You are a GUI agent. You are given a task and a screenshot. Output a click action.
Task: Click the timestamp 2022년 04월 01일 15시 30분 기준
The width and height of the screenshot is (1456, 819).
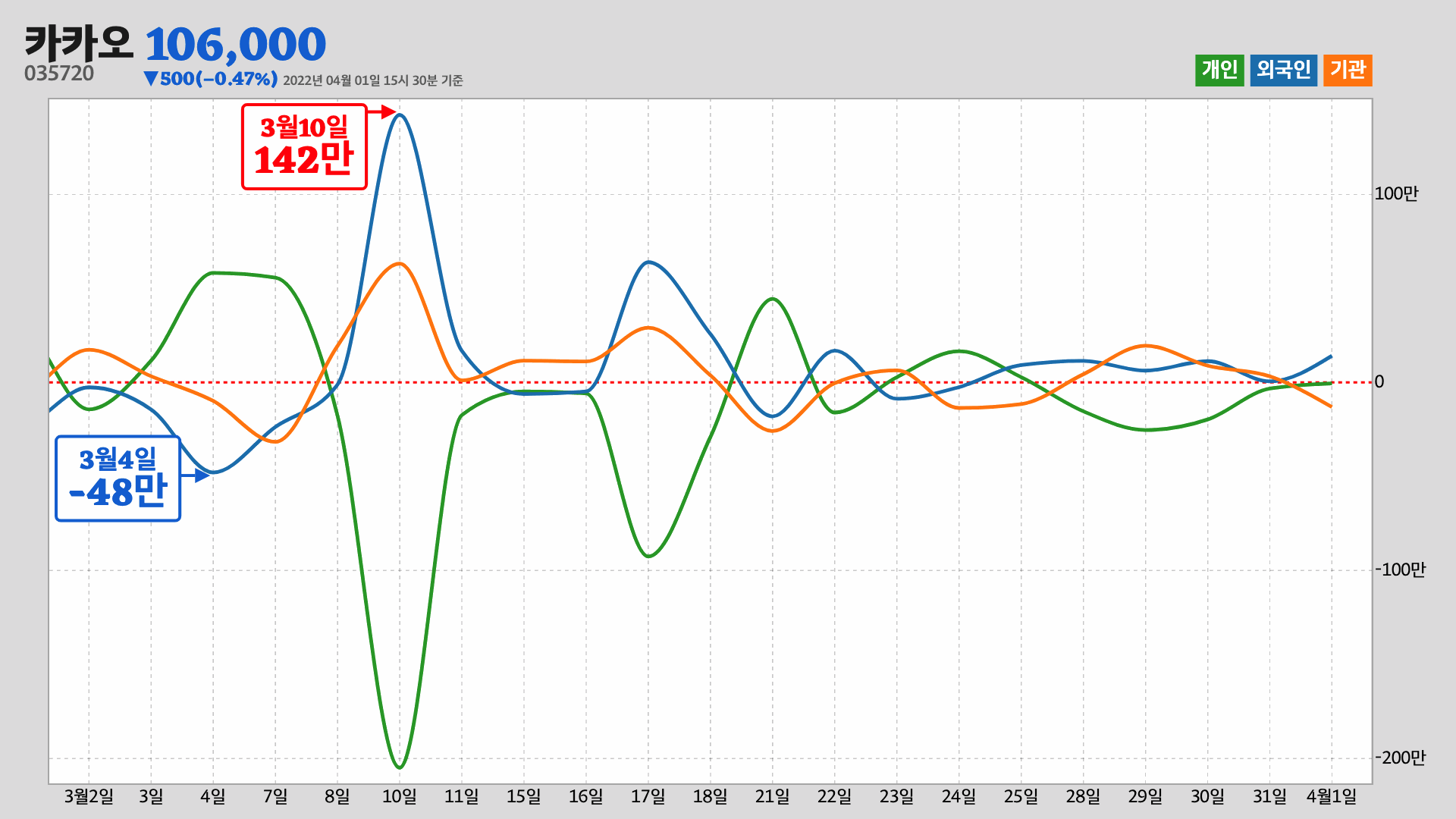point(372,80)
